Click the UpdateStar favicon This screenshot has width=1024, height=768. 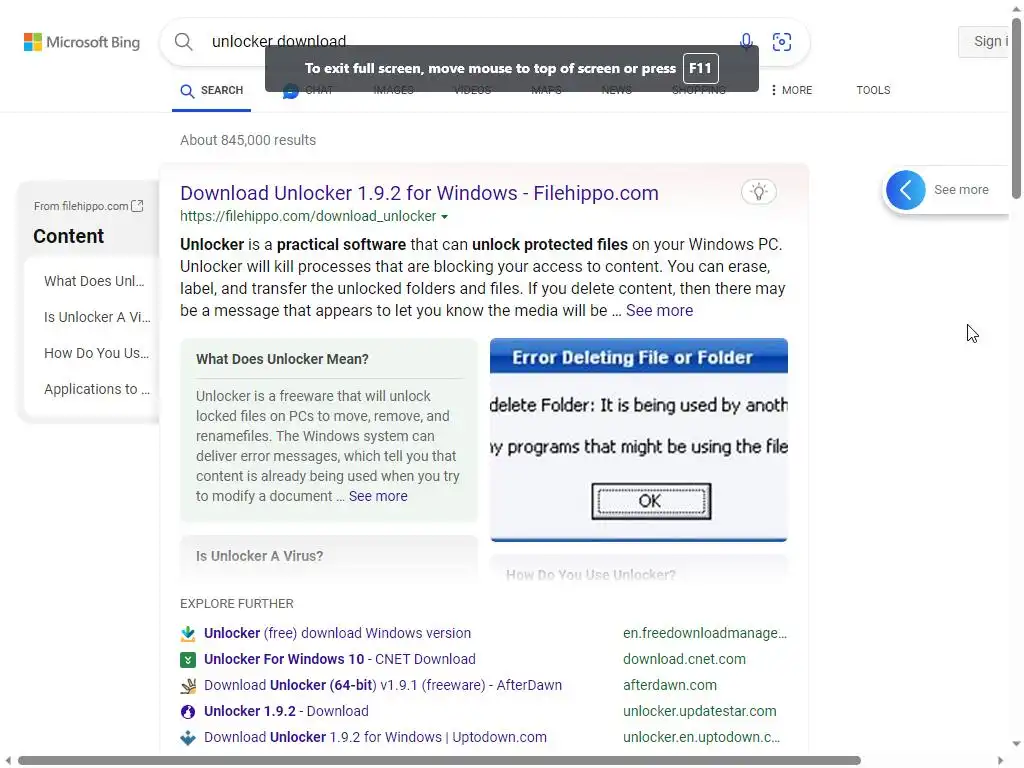[x=188, y=712]
